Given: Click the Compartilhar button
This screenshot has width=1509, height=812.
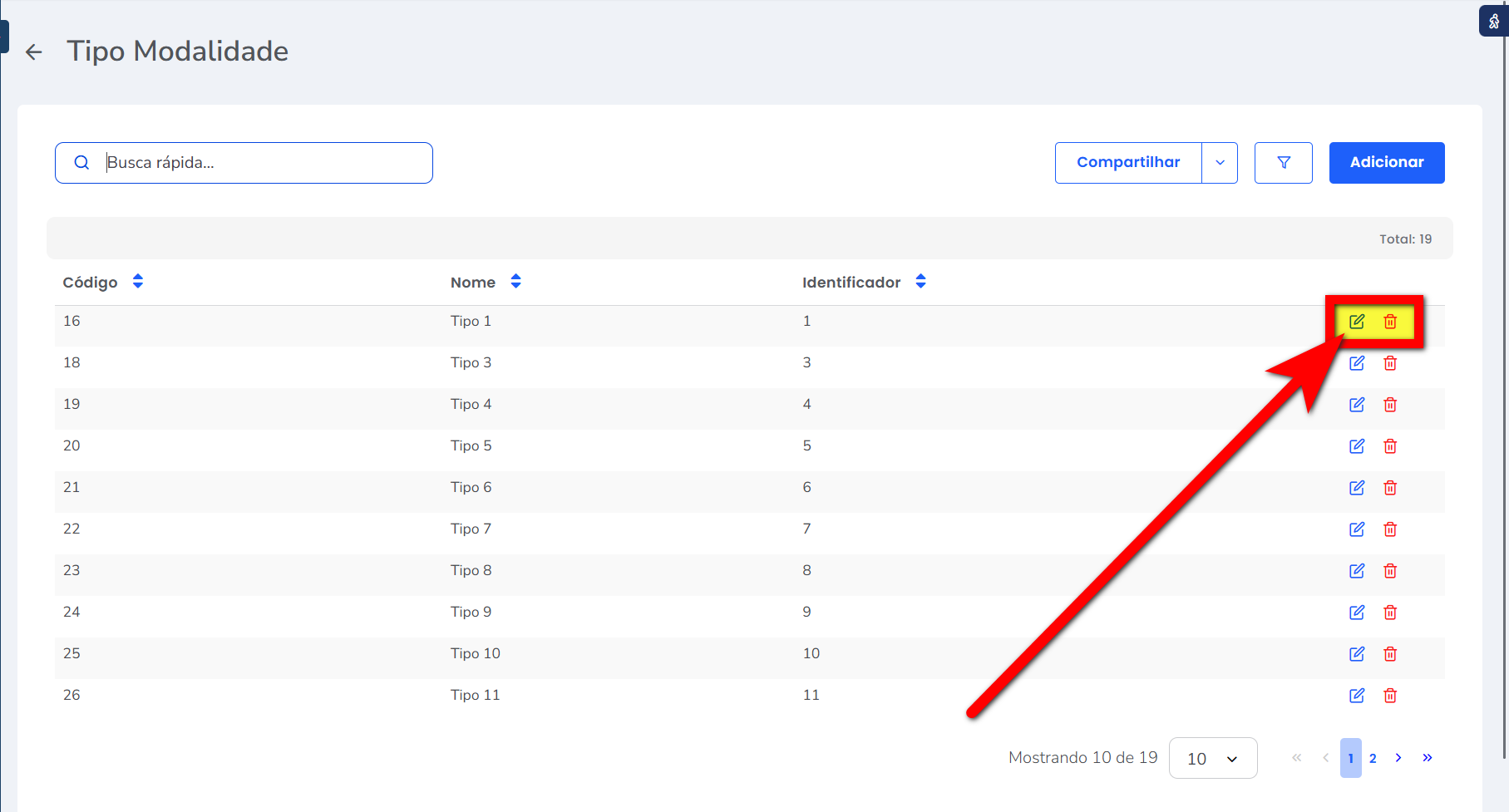Looking at the screenshot, I should [1127, 163].
